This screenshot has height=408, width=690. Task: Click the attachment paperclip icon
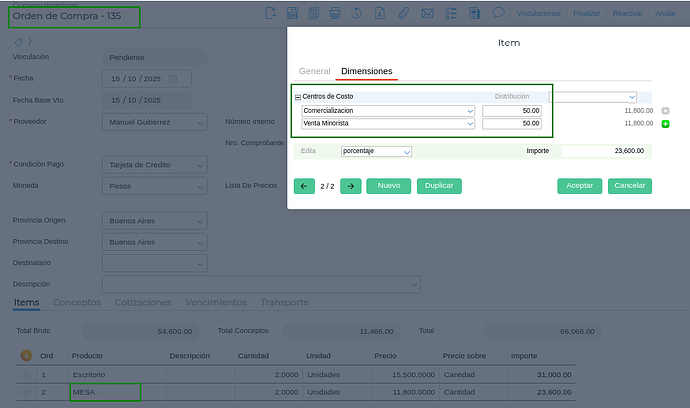pyautogui.click(x=404, y=14)
